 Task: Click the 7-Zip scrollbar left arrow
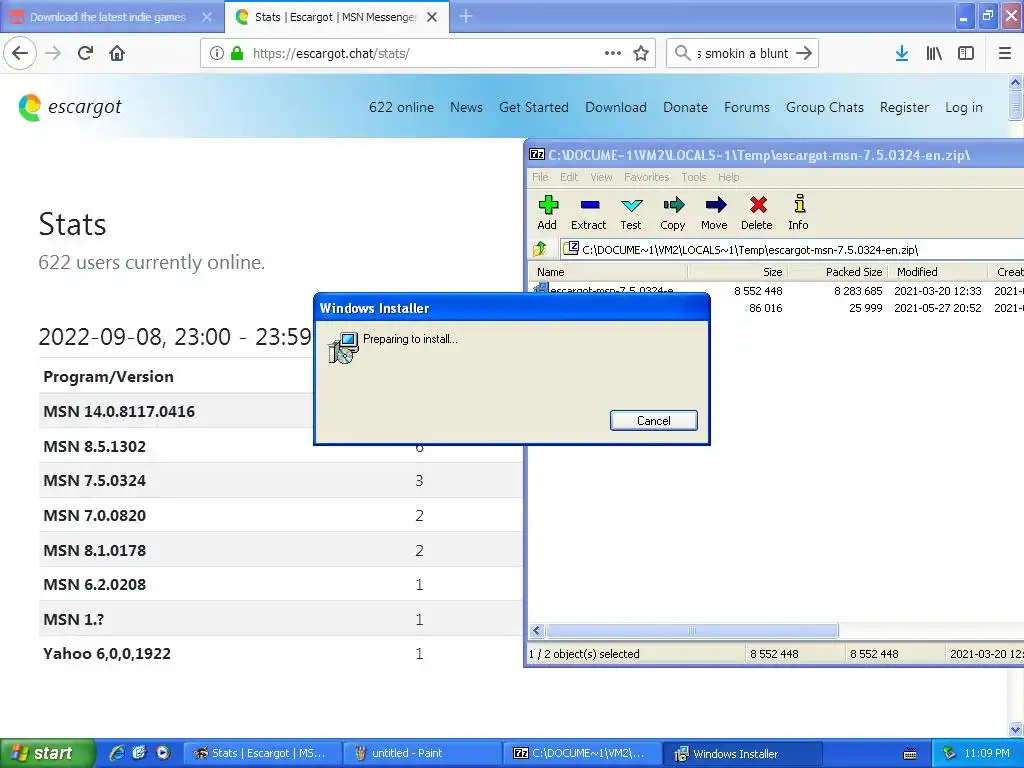pyautogui.click(x=537, y=630)
